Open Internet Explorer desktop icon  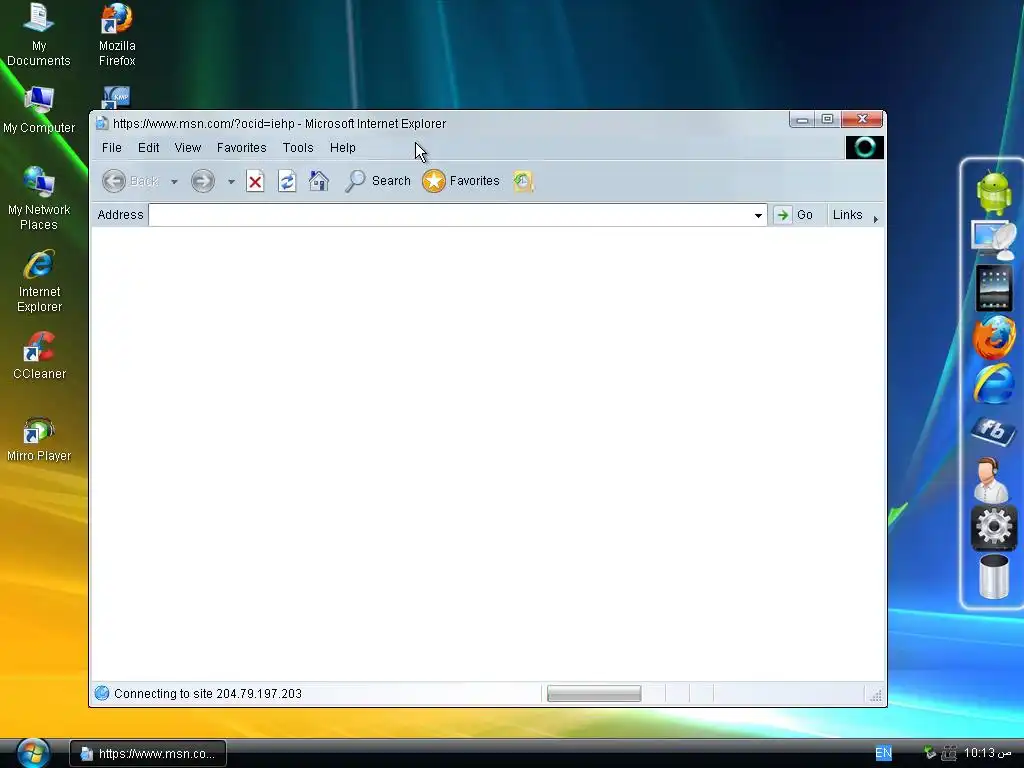click(39, 281)
